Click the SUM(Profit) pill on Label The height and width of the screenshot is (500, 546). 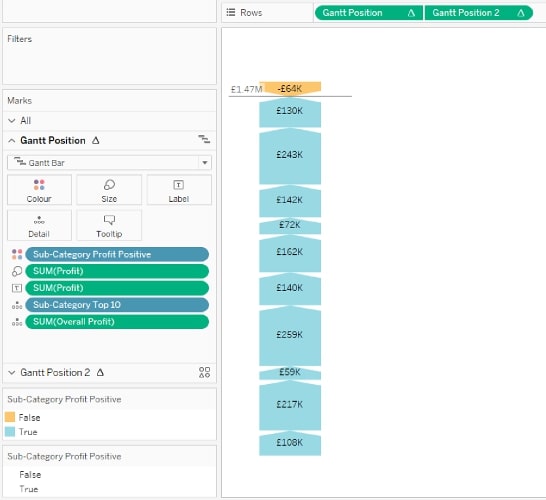click(x=117, y=288)
